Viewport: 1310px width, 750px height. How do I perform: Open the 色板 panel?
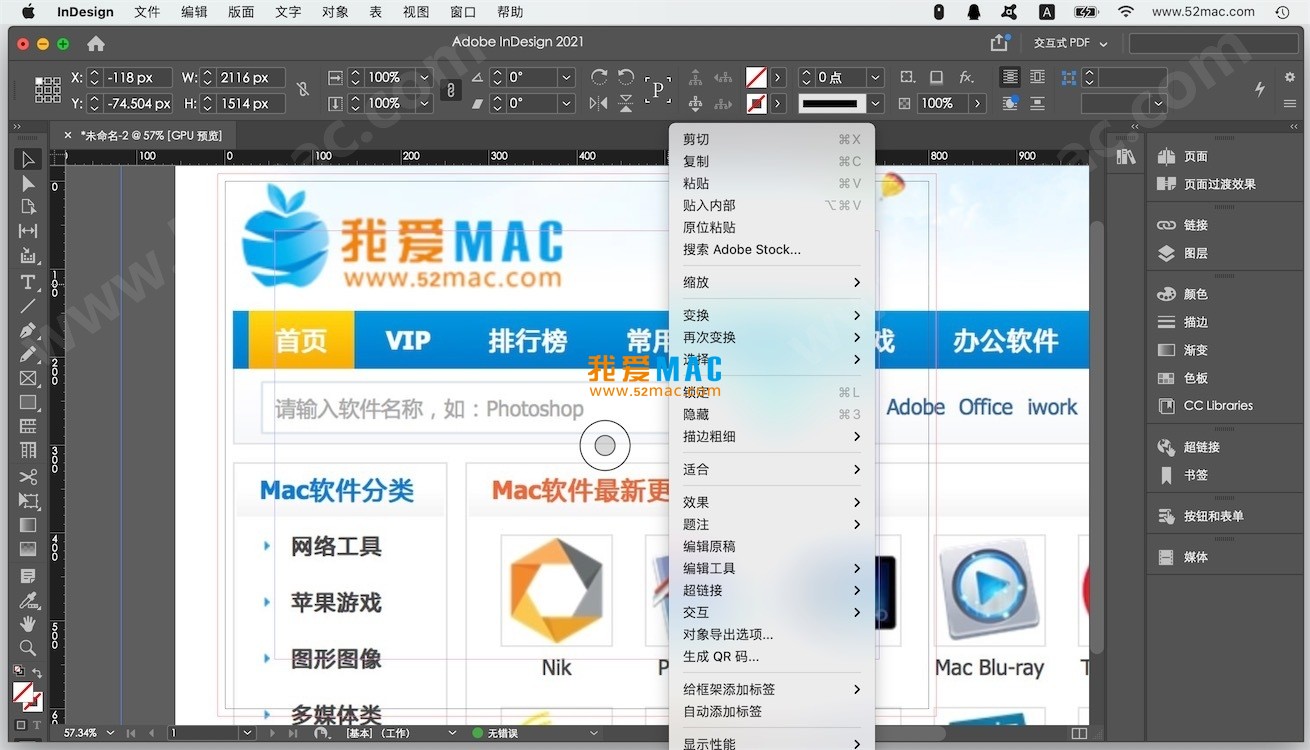pos(1196,378)
